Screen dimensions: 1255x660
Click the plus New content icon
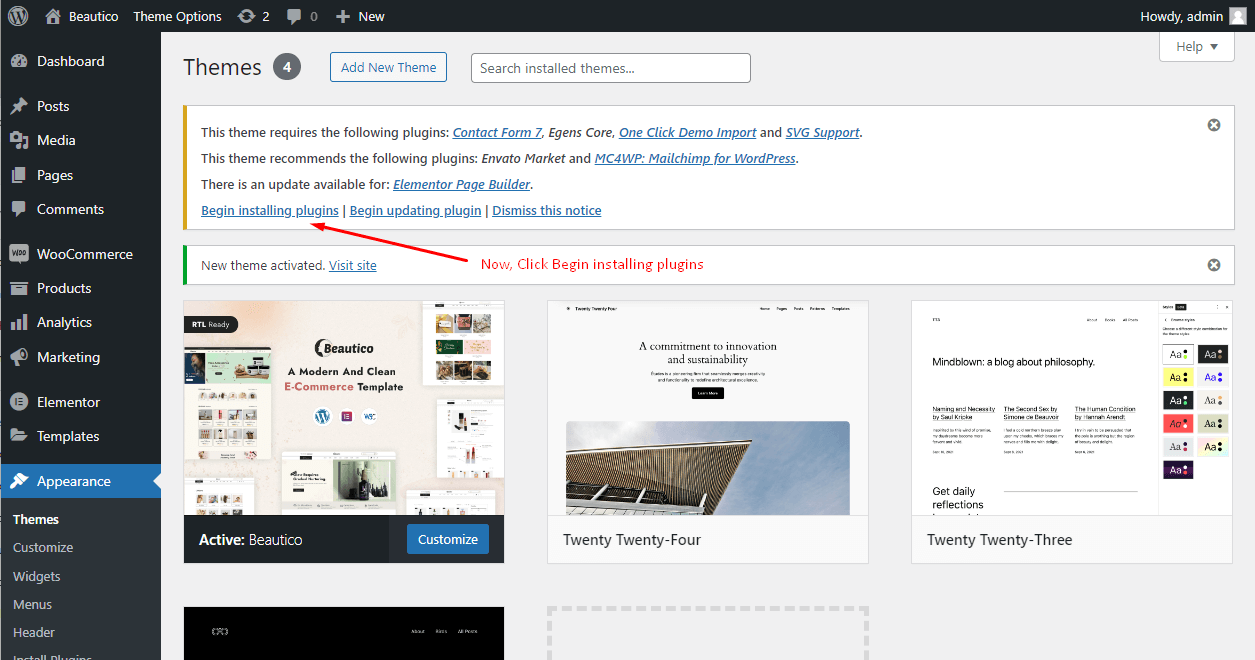click(343, 16)
